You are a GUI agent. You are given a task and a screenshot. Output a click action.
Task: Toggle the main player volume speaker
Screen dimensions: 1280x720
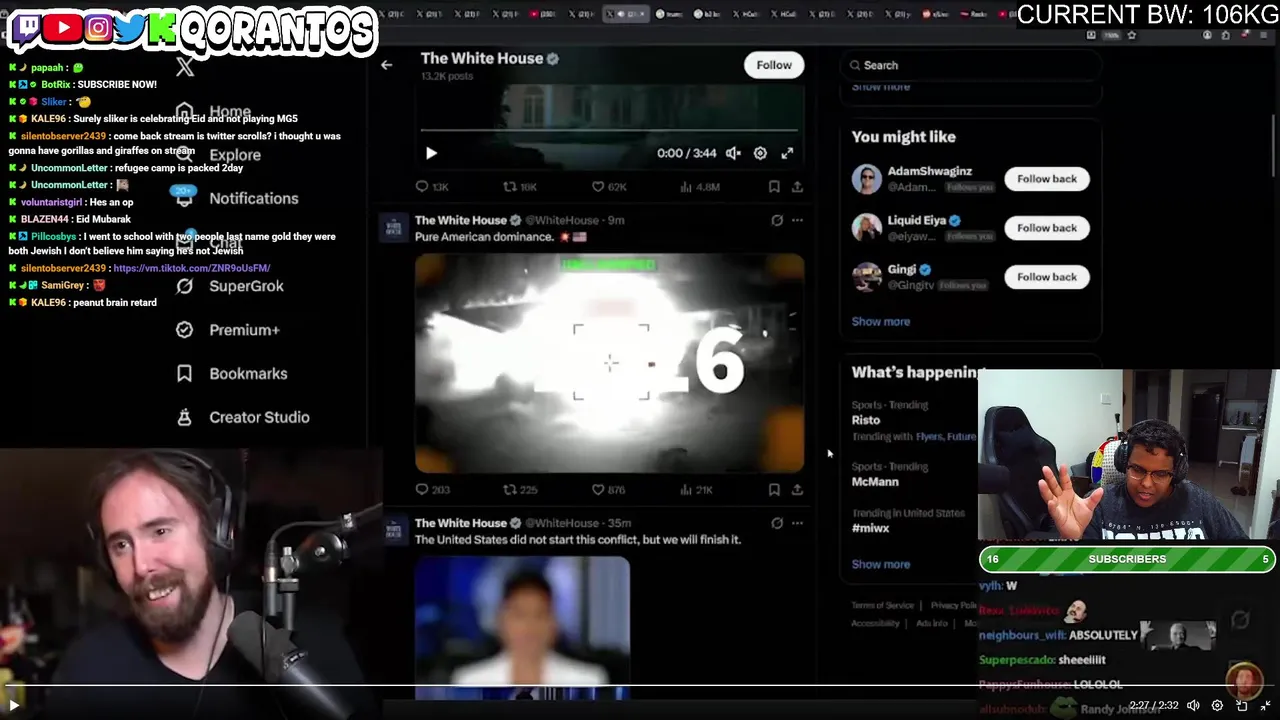tap(1193, 705)
